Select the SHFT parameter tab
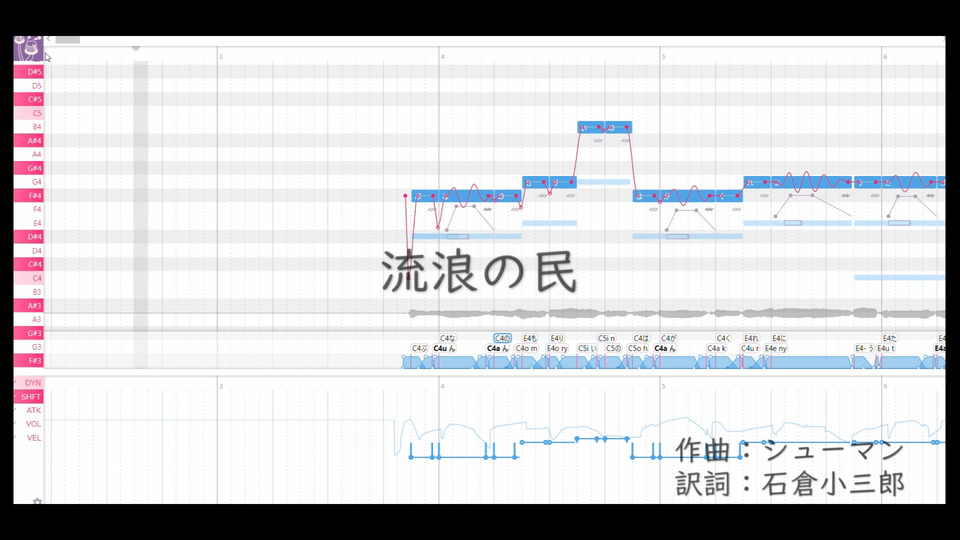This screenshot has width=960, height=540. pos(29,397)
